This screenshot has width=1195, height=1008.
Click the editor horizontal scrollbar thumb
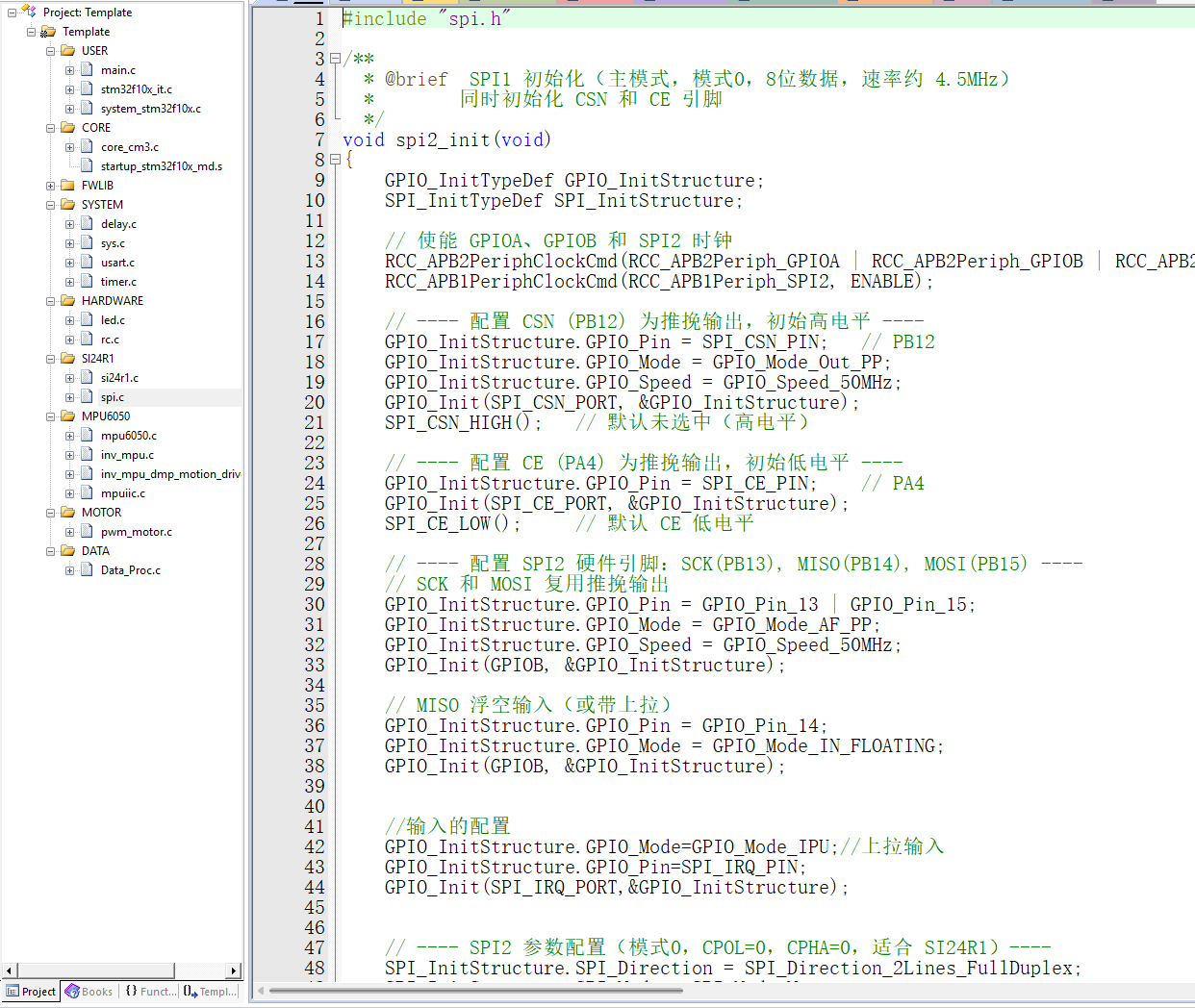[475, 990]
